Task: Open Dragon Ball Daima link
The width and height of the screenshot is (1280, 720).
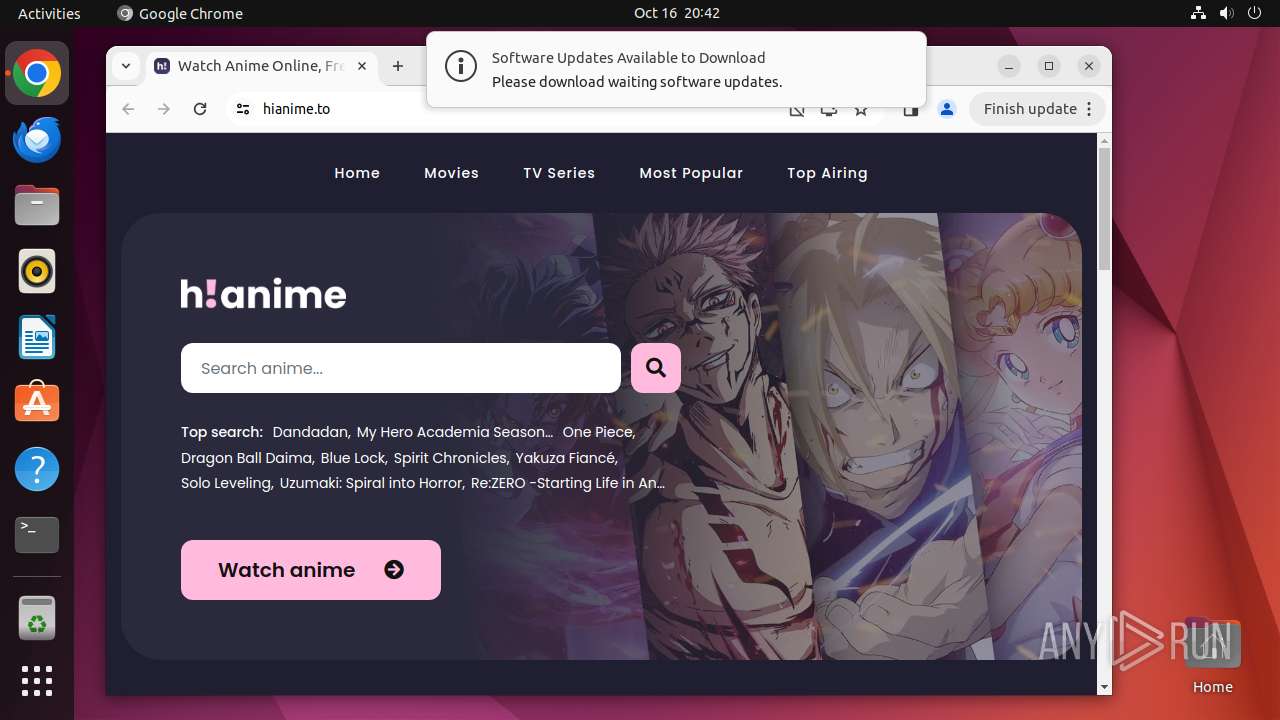Action: 248,458
